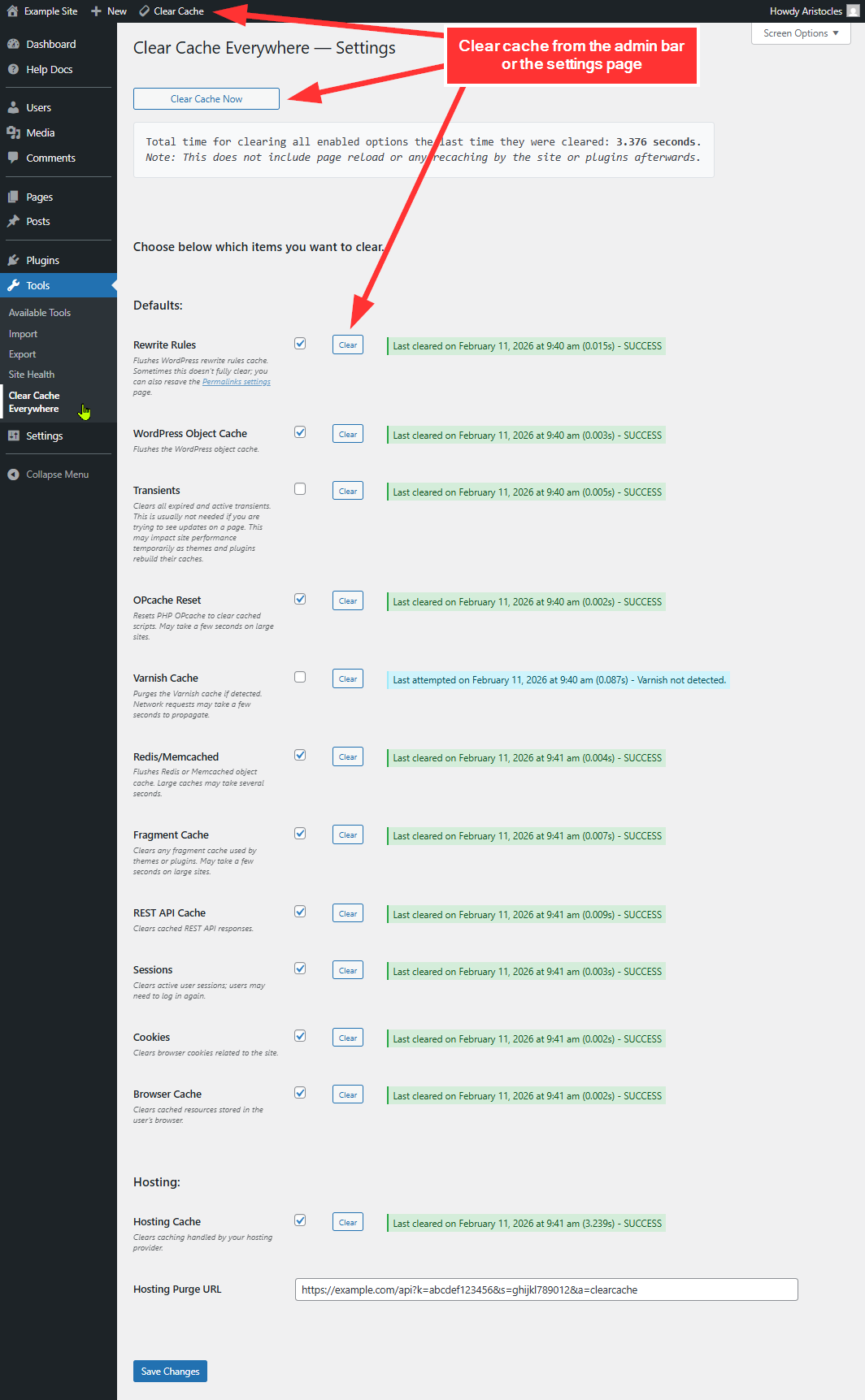The image size is (865, 1400).
Task: Click Clear button for Fragment Cache
Action: [x=348, y=835]
